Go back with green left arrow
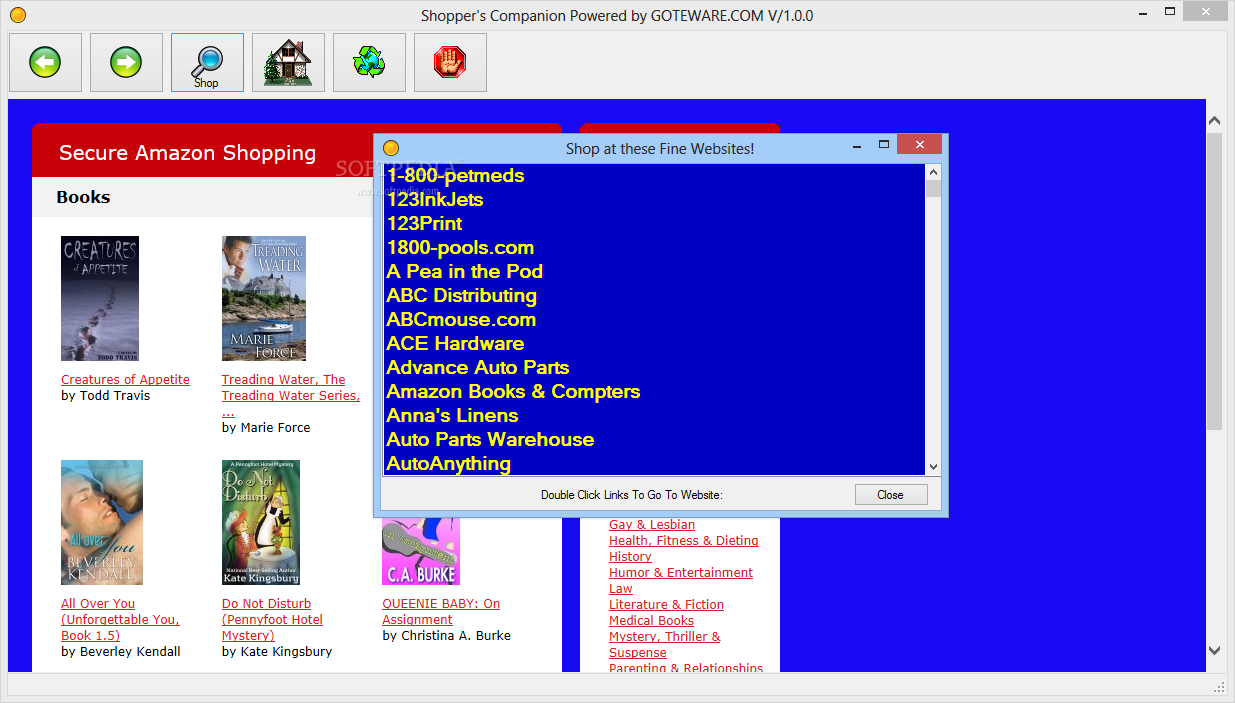 (x=45, y=63)
